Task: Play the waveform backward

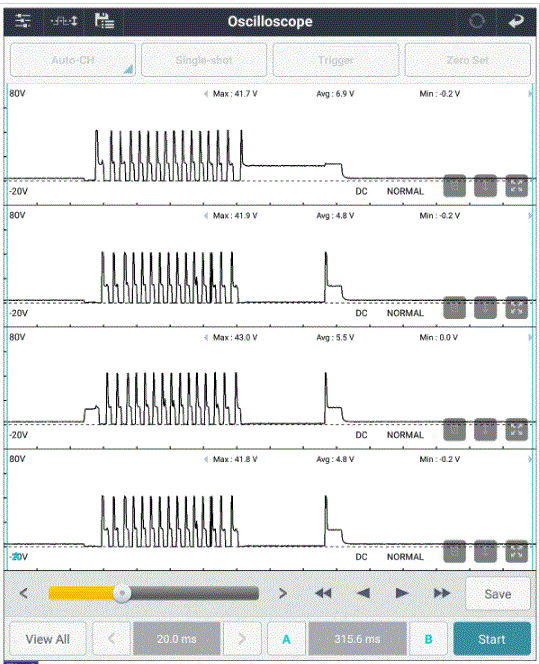Action: [363, 593]
